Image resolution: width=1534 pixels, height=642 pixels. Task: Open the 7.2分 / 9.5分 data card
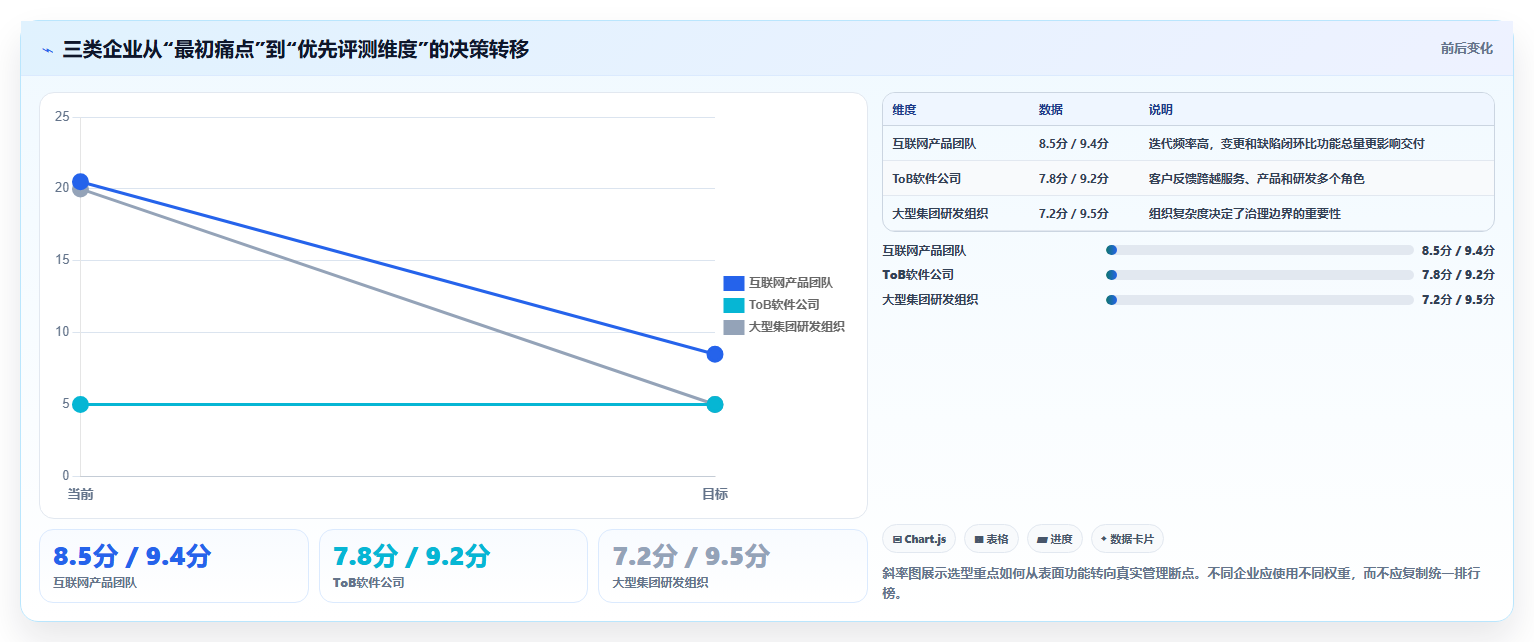[x=733, y=566]
